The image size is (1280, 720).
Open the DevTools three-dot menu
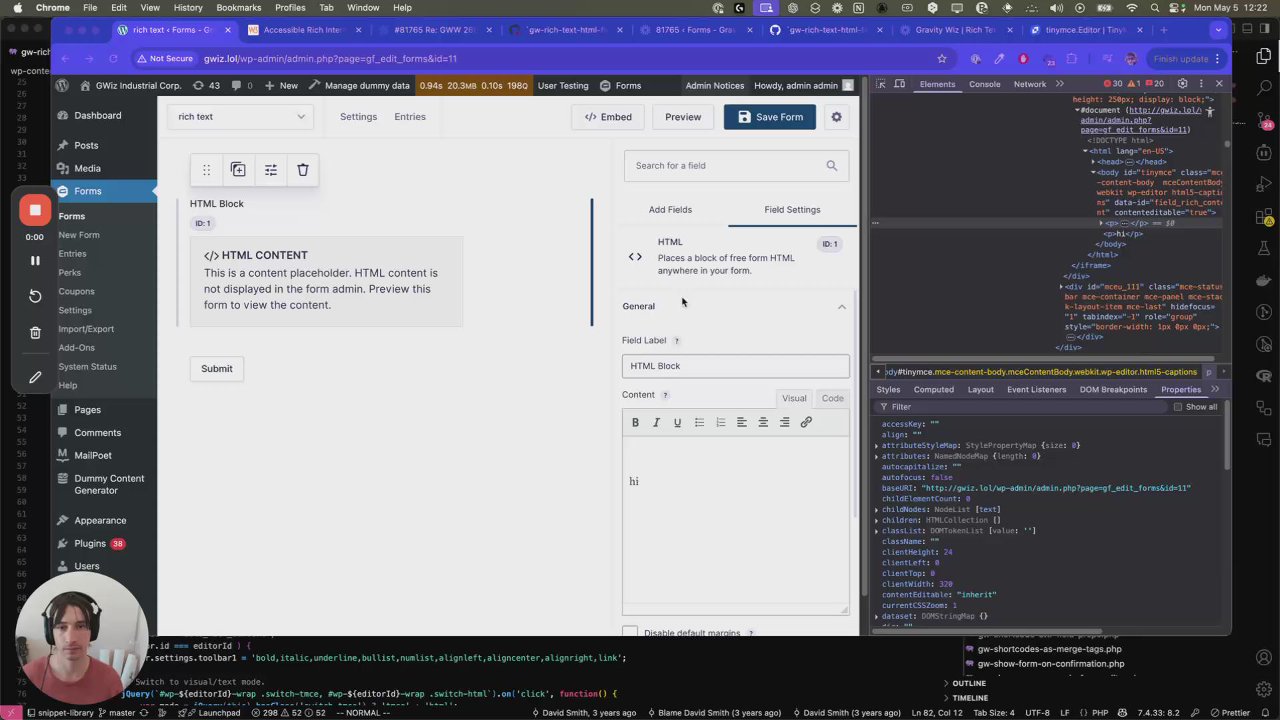point(1201,84)
